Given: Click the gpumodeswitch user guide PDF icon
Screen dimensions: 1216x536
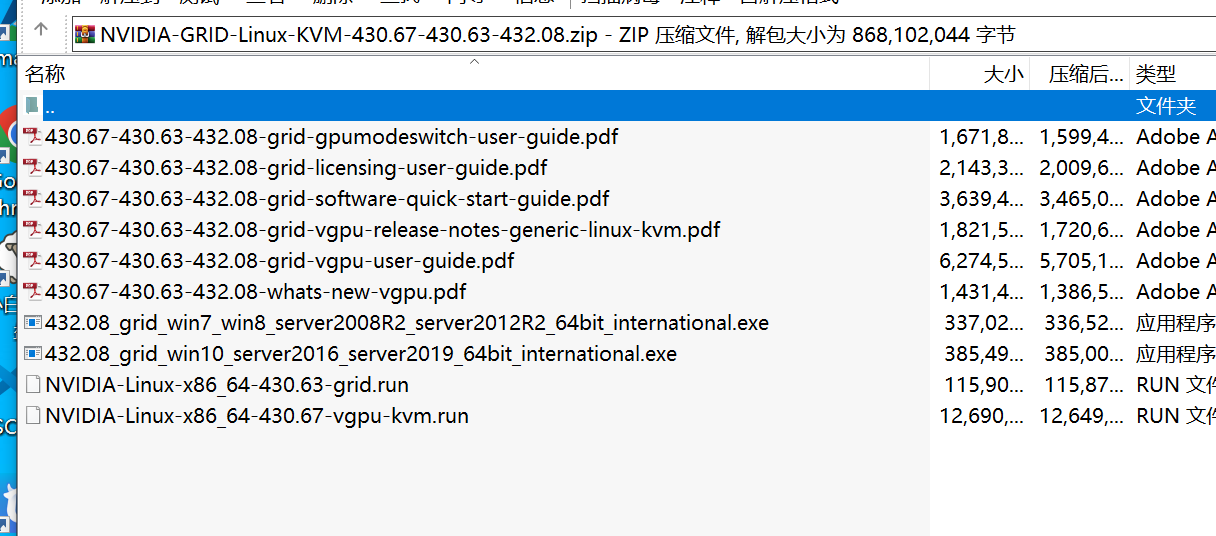Looking at the screenshot, I should click(x=33, y=137).
